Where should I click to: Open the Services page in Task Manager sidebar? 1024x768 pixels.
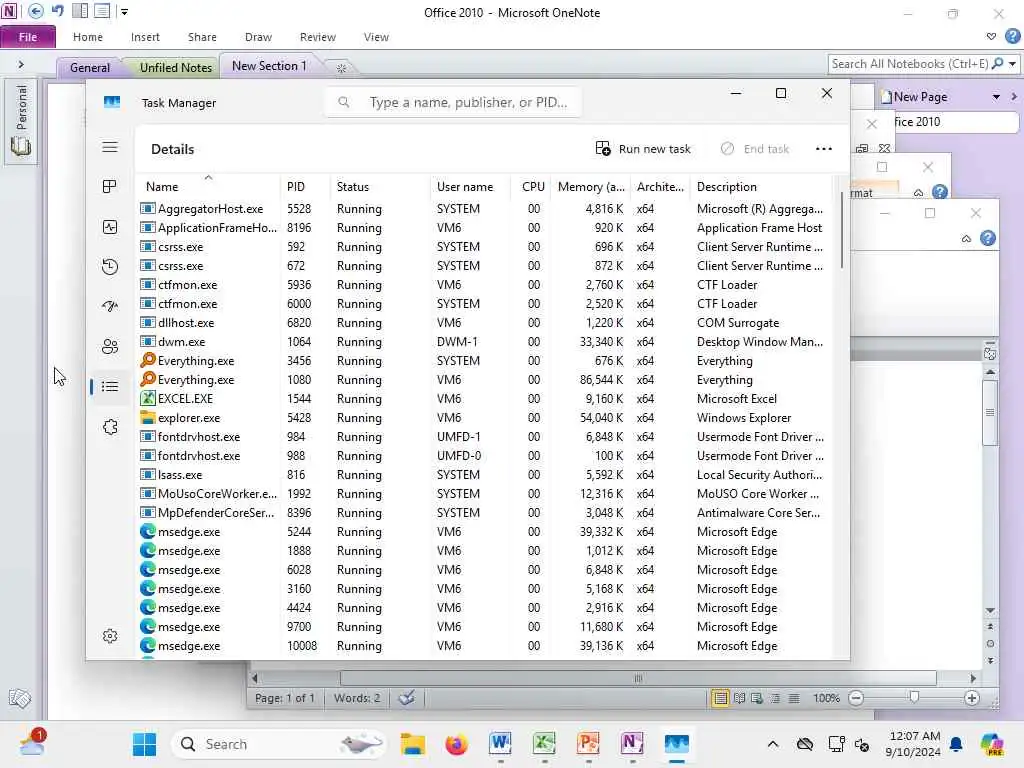[x=110, y=427]
